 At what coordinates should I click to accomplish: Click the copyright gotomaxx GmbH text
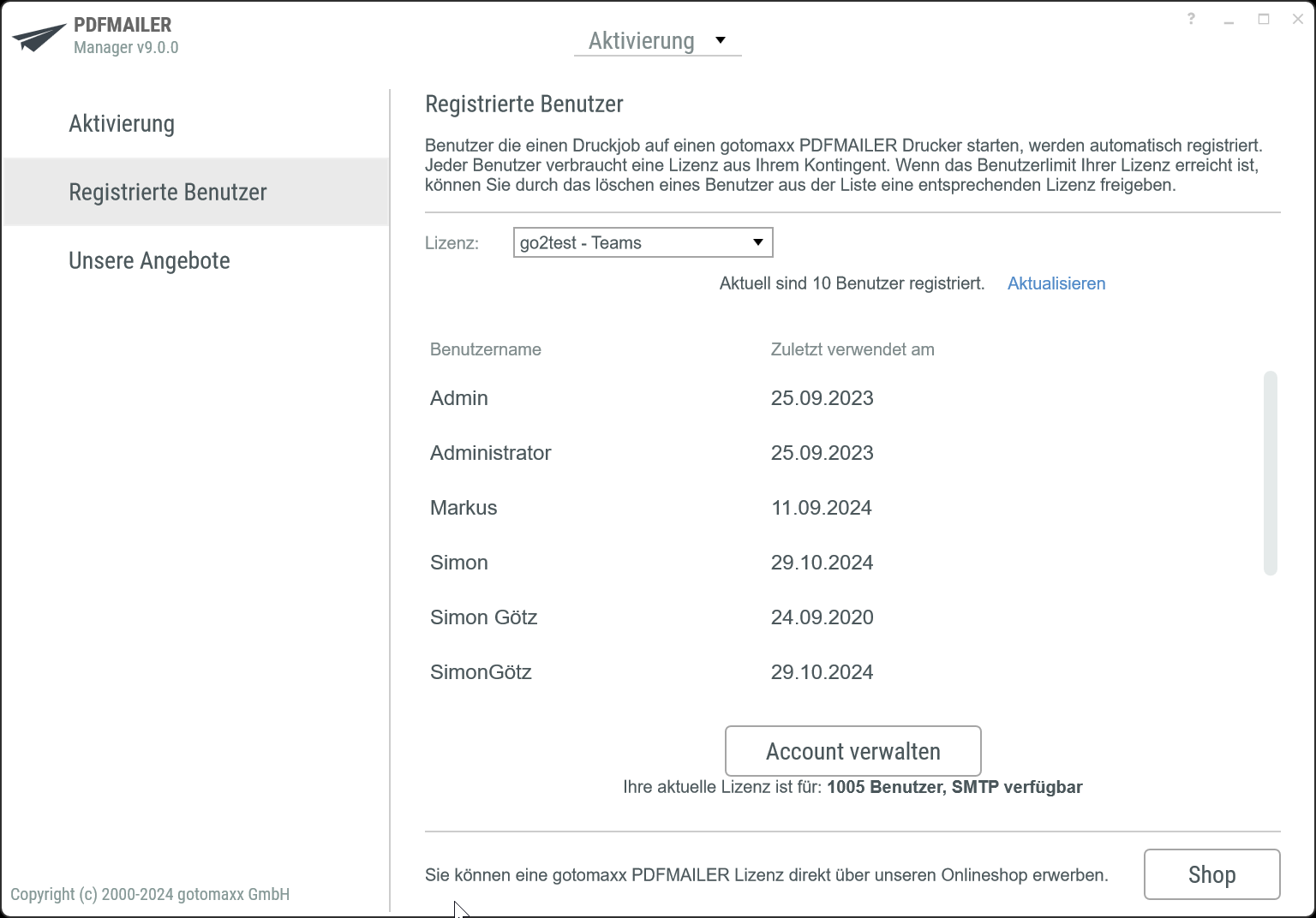150,894
